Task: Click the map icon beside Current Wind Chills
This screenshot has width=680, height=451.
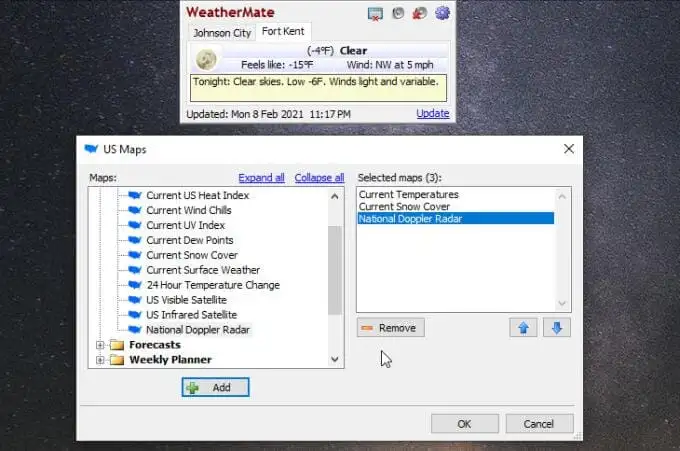Action: coord(135,210)
